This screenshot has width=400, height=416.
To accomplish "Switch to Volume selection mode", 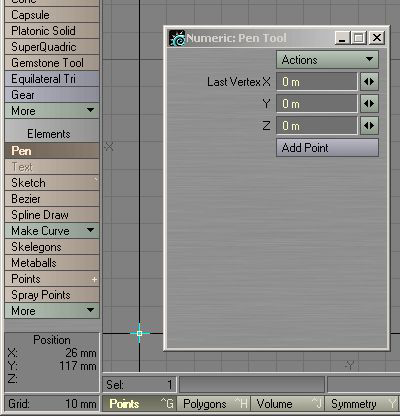I will click(287, 404).
